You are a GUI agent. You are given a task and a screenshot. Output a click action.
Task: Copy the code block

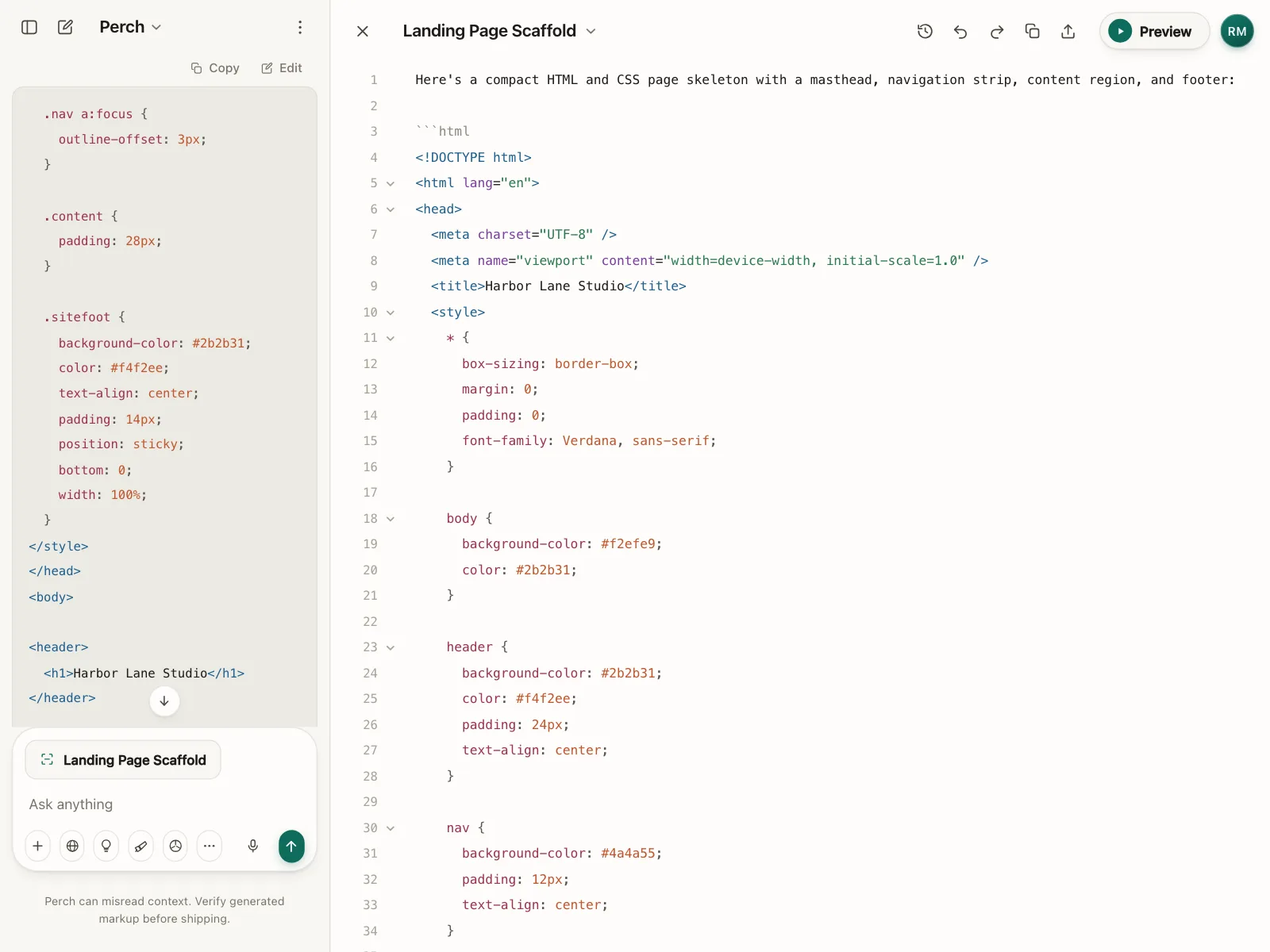(x=215, y=68)
